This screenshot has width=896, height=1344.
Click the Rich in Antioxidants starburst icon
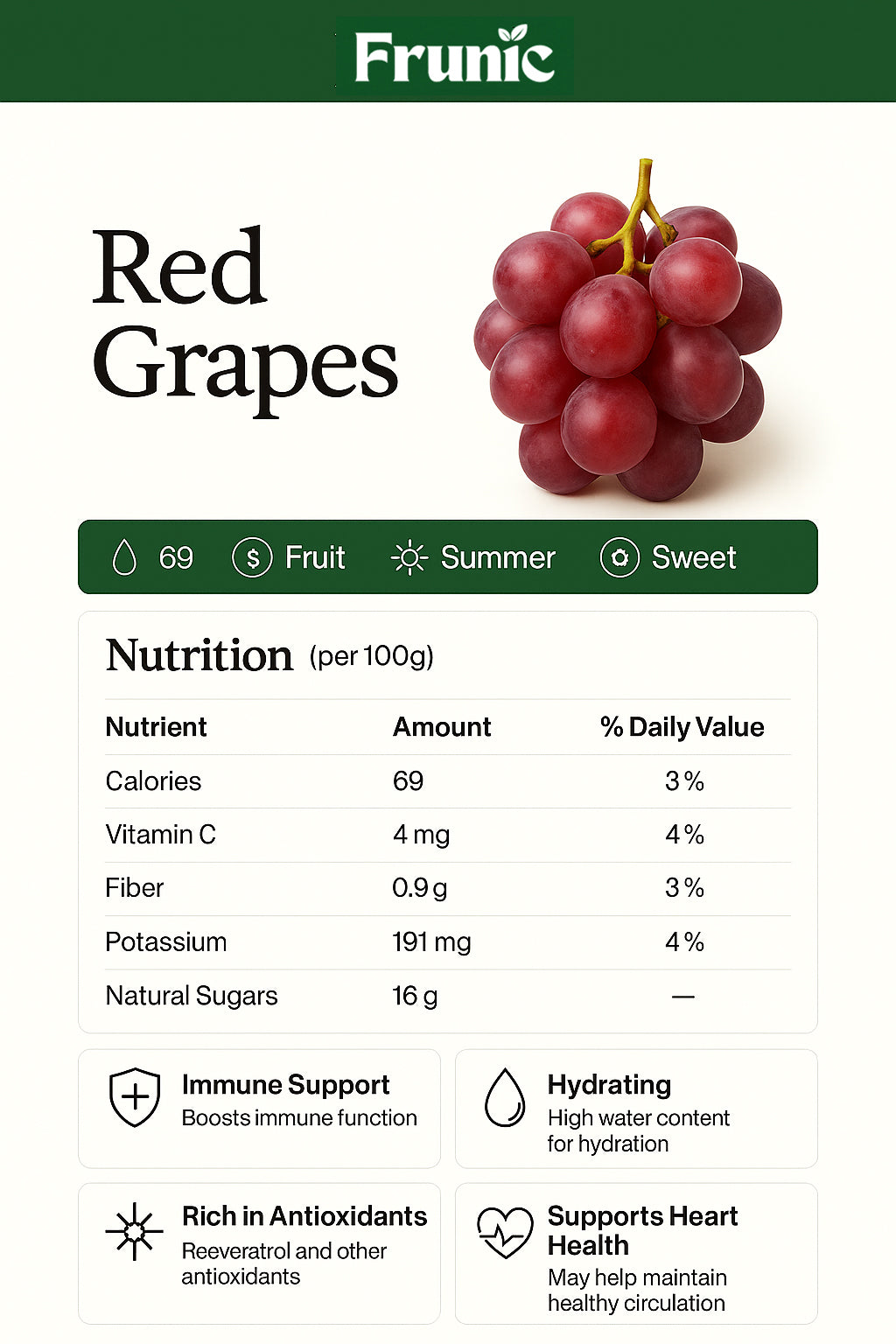[135, 1231]
